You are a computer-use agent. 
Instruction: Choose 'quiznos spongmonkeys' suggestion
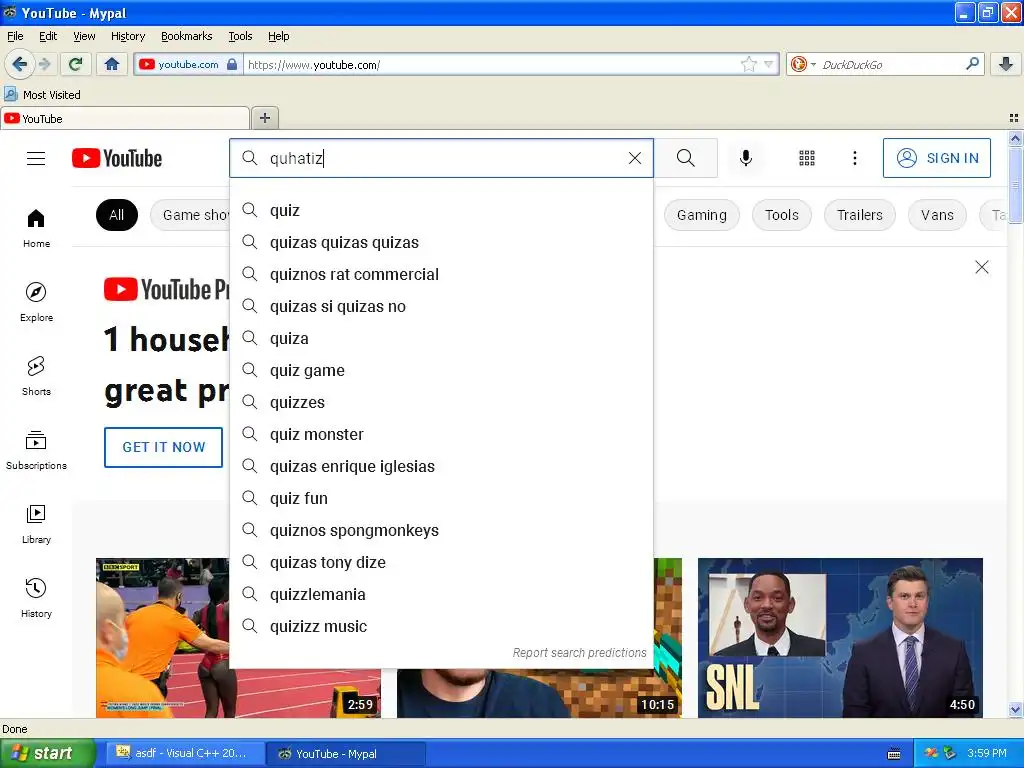441,530
